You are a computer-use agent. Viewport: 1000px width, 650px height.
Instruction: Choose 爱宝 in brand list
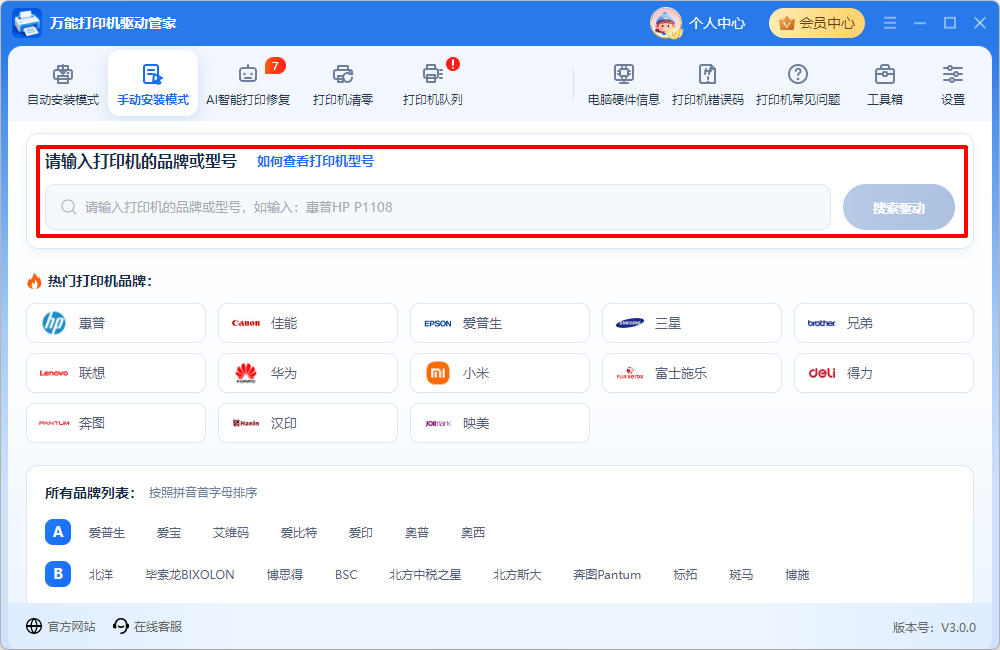169,533
